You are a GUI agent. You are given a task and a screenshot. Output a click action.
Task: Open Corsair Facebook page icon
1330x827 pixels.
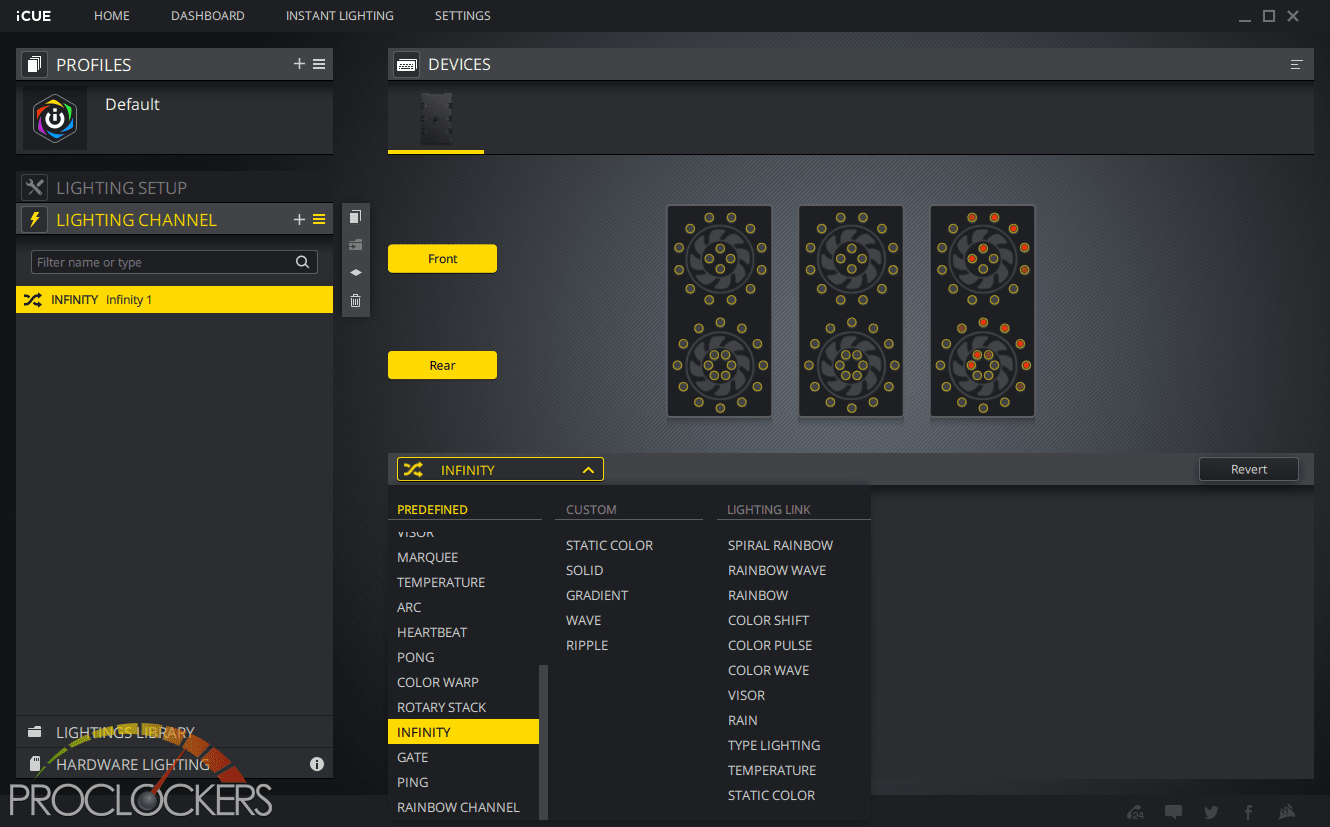[x=1249, y=812]
